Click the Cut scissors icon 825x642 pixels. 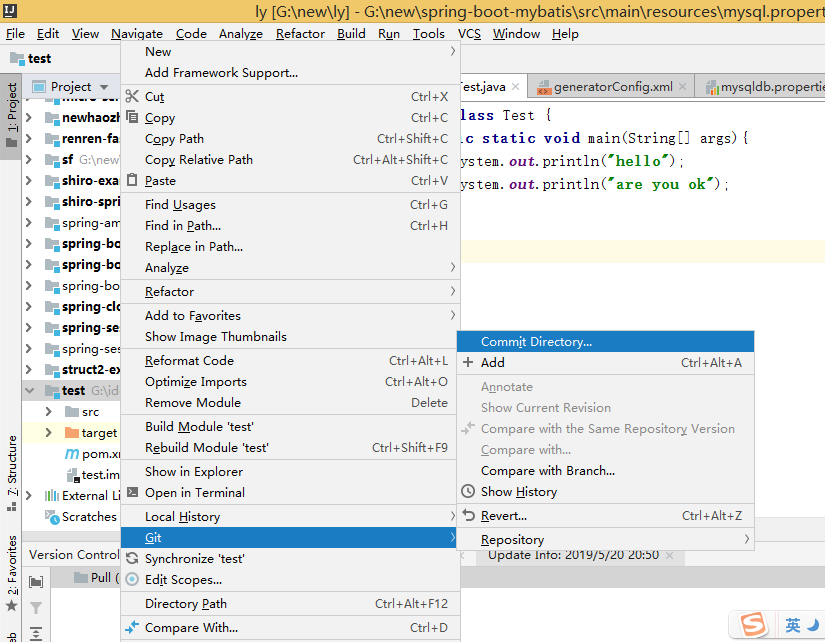pos(132,96)
